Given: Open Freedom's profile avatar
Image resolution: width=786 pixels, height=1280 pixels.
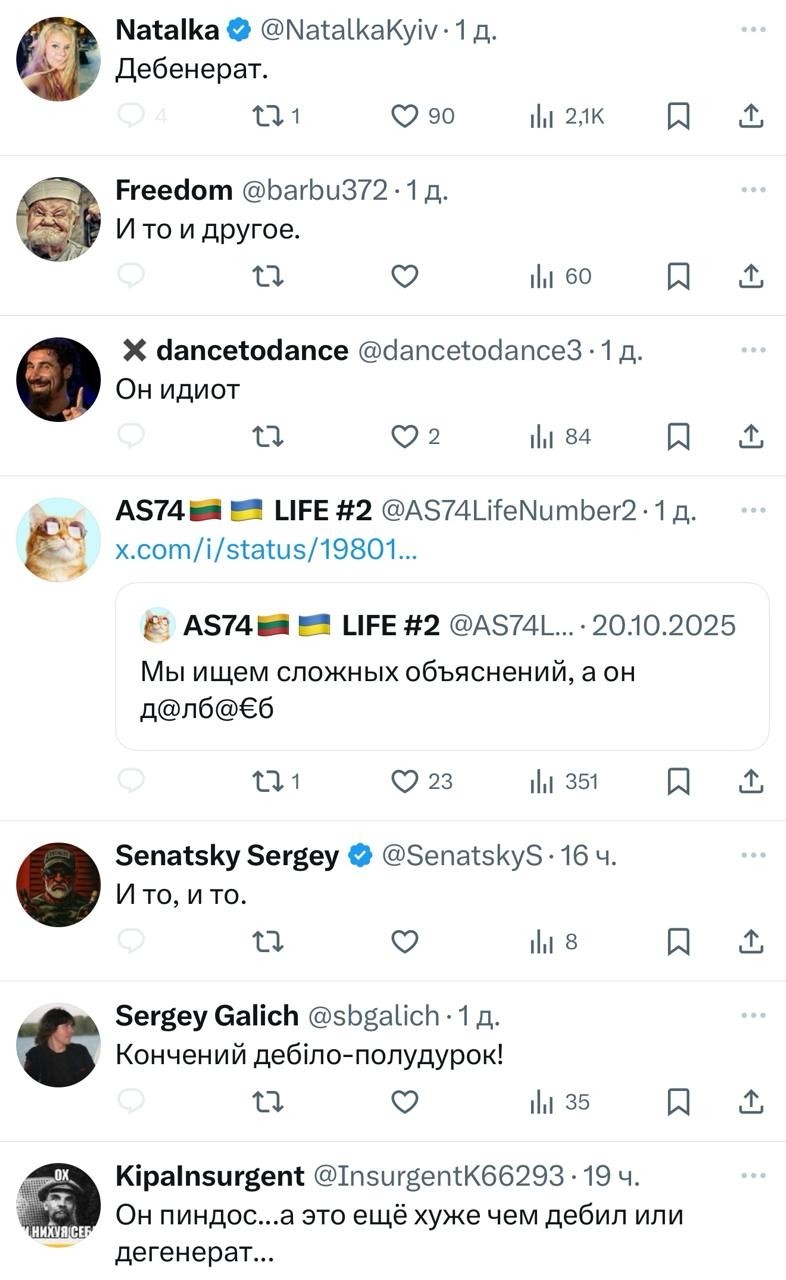Looking at the screenshot, I should coord(58,219).
